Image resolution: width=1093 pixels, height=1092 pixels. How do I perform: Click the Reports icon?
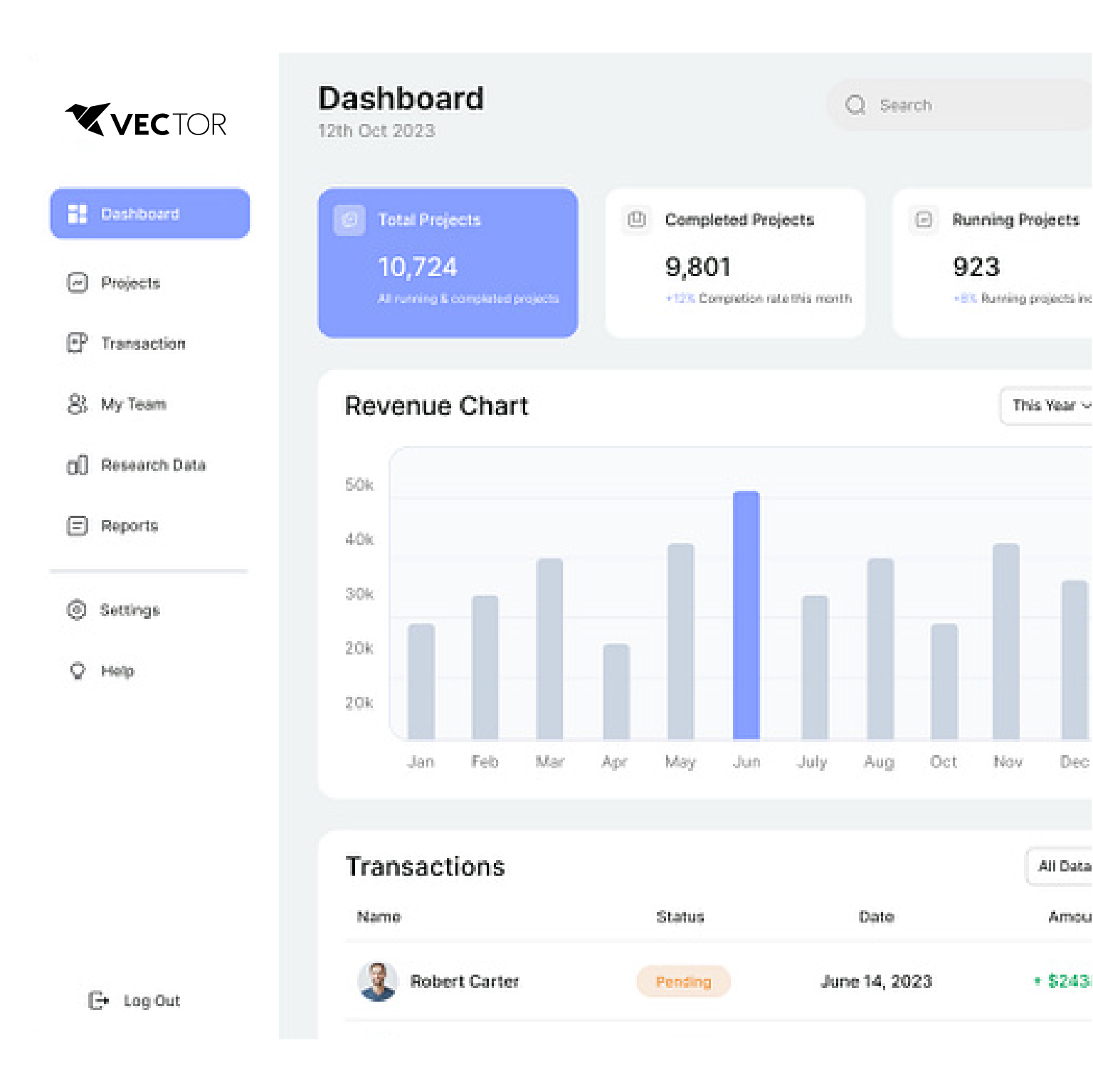click(x=78, y=526)
